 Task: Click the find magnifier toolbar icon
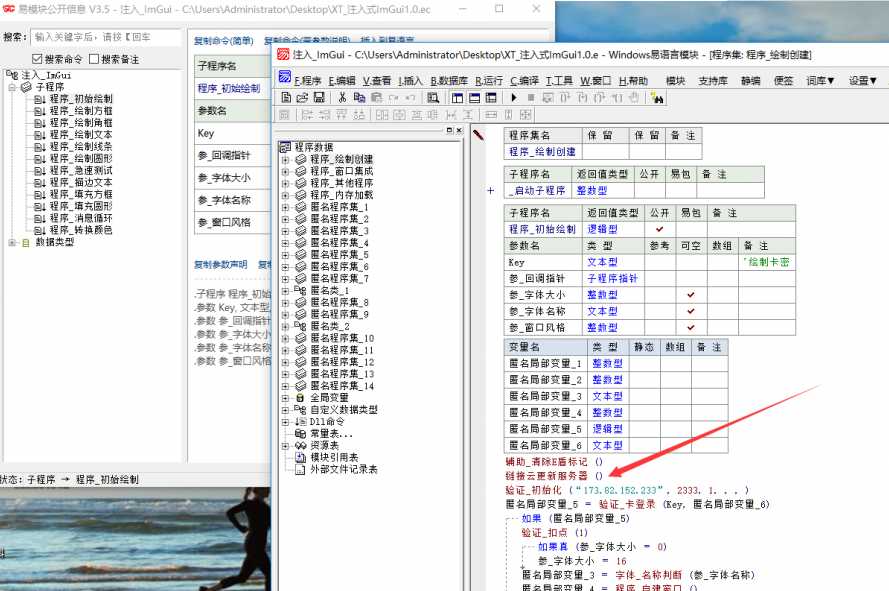433,98
